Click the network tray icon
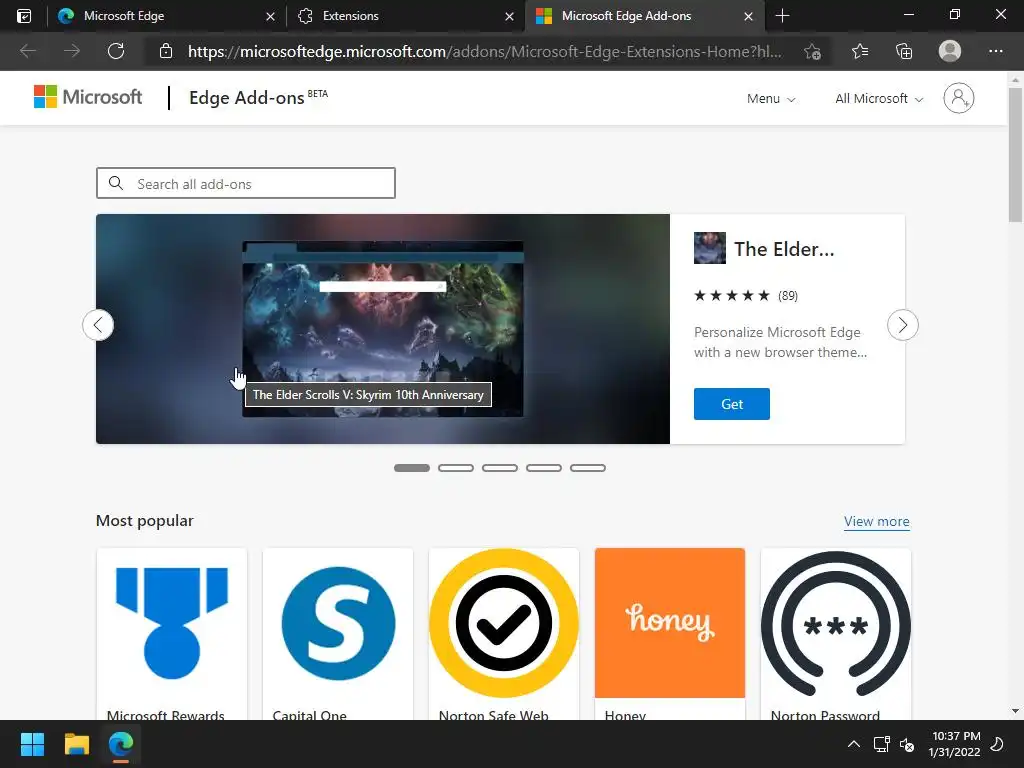 coord(882,744)
